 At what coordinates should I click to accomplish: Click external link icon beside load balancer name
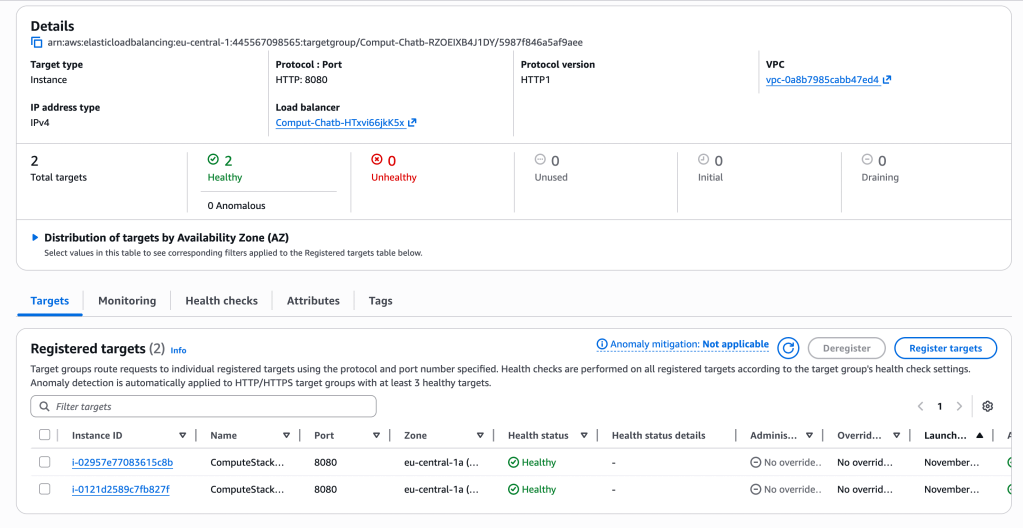[412, 123]
